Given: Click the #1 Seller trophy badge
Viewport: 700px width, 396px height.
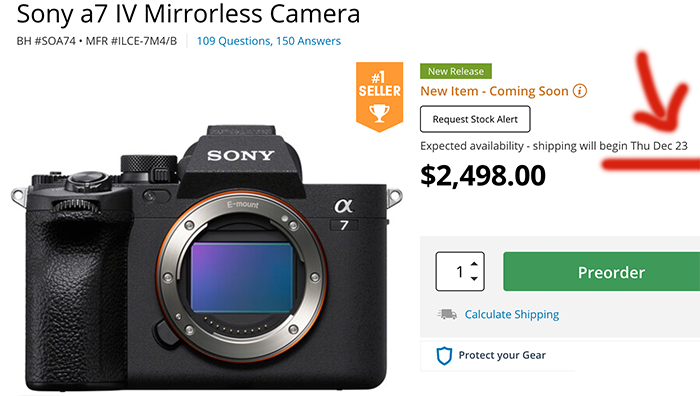Looking at the screenshot, I should 379,97.
